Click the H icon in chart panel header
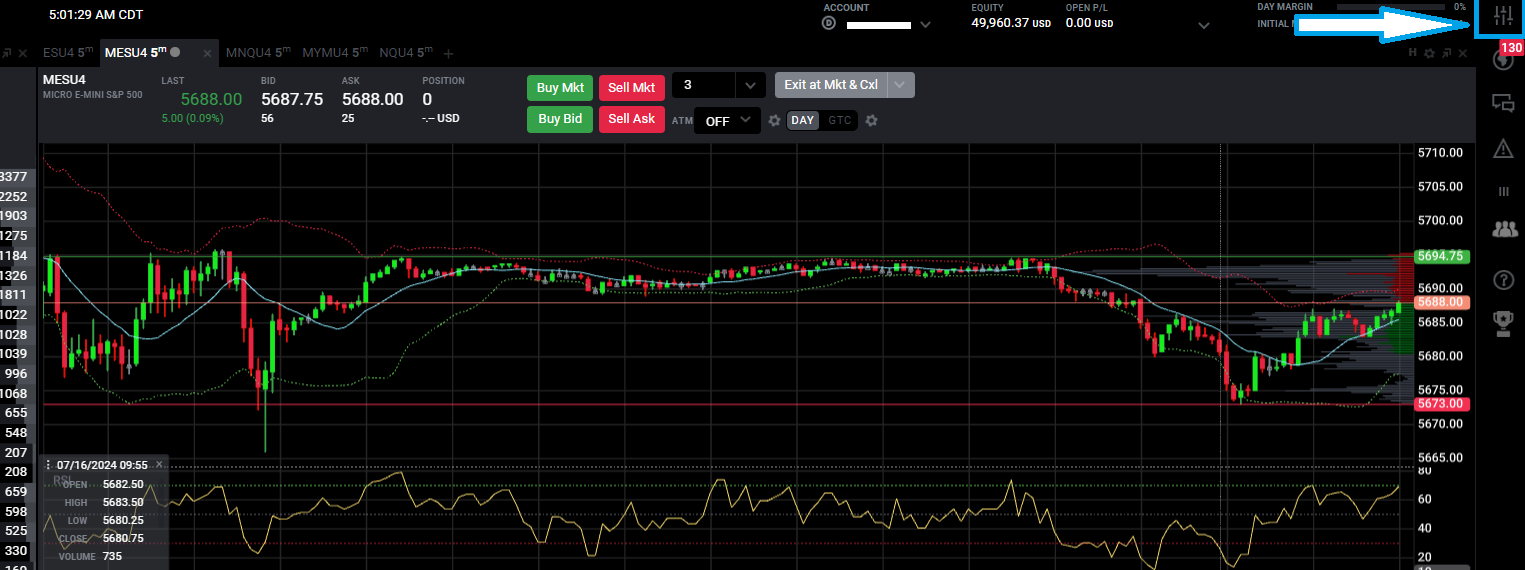This screenshot has height=570, width=1525. pos(1413,53)
